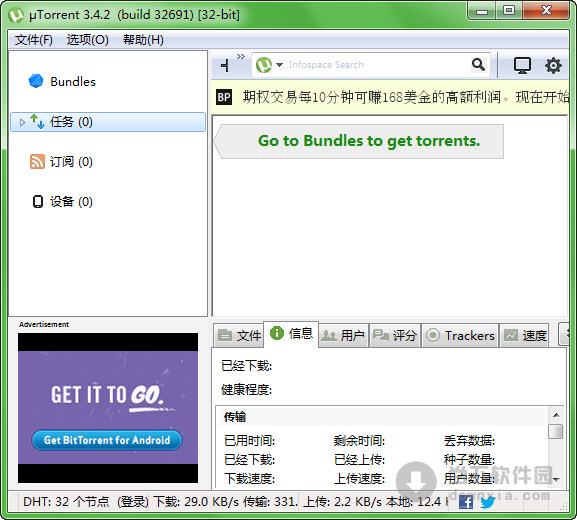577x520 pixels.
Task: Click the 丢弃数据 label
Action: 469,440
